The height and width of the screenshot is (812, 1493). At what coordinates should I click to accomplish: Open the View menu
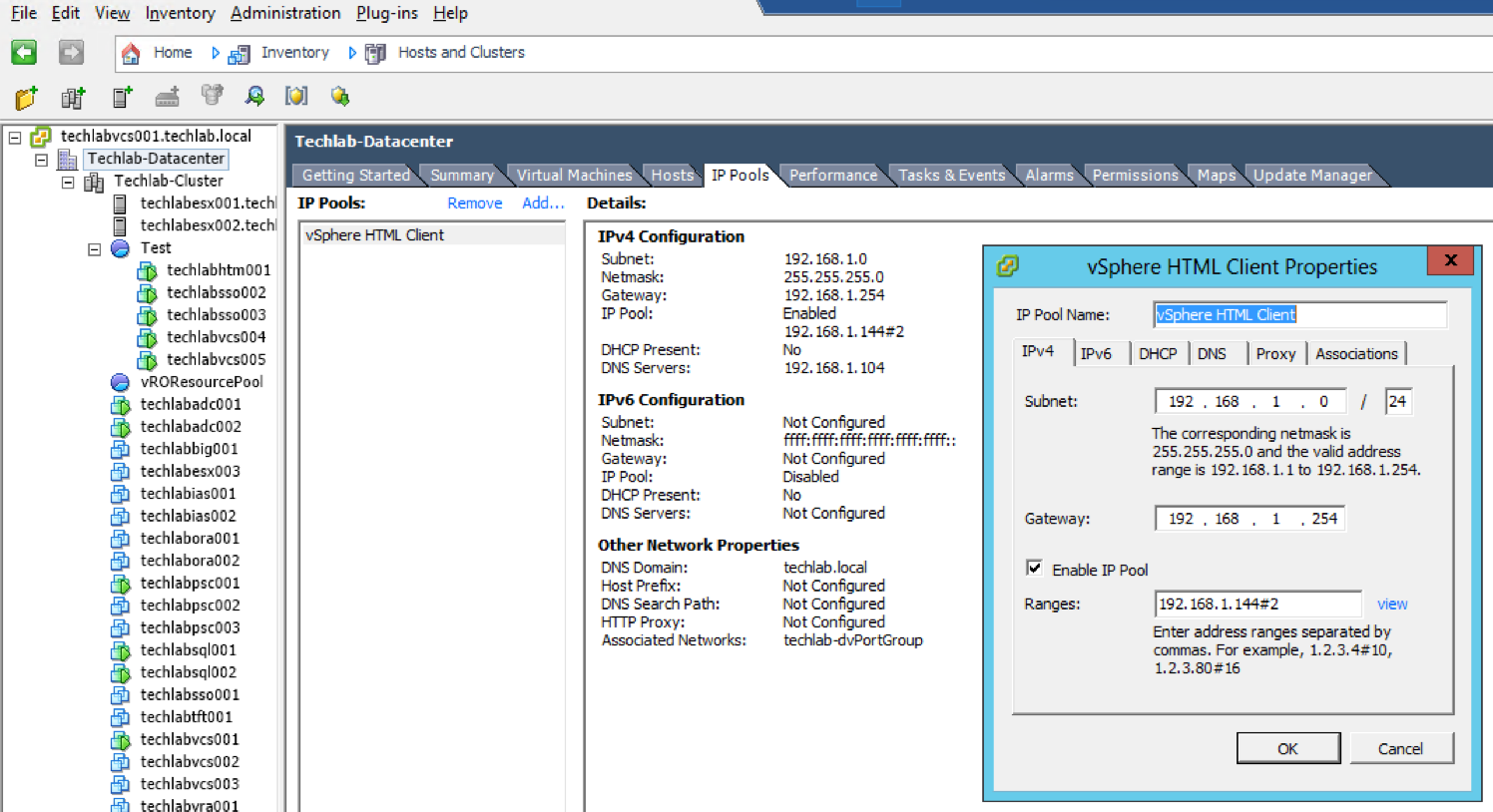pyautogui.click(x=112, y=13)
